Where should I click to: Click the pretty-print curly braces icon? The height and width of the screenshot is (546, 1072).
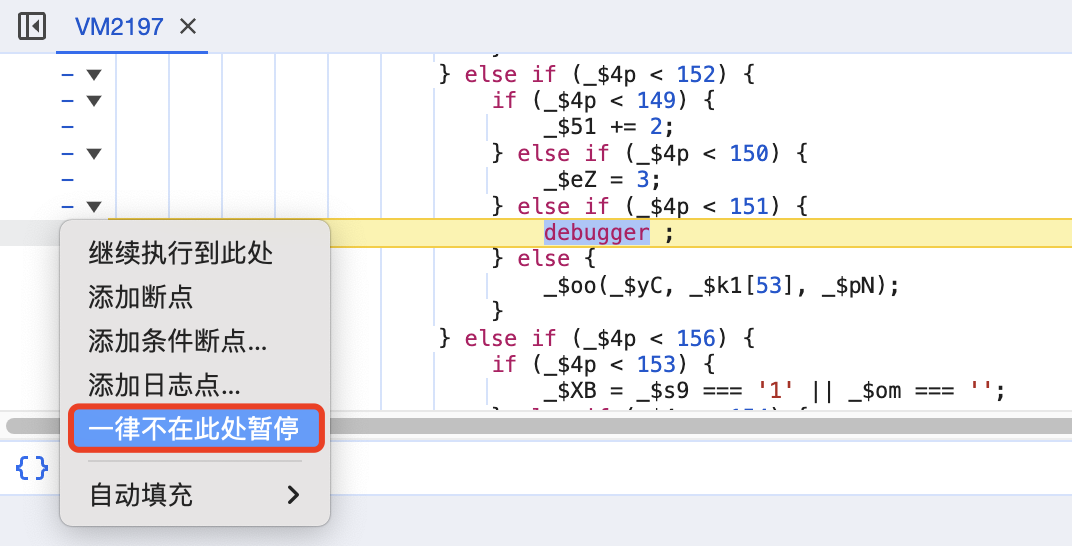point(31,467)
